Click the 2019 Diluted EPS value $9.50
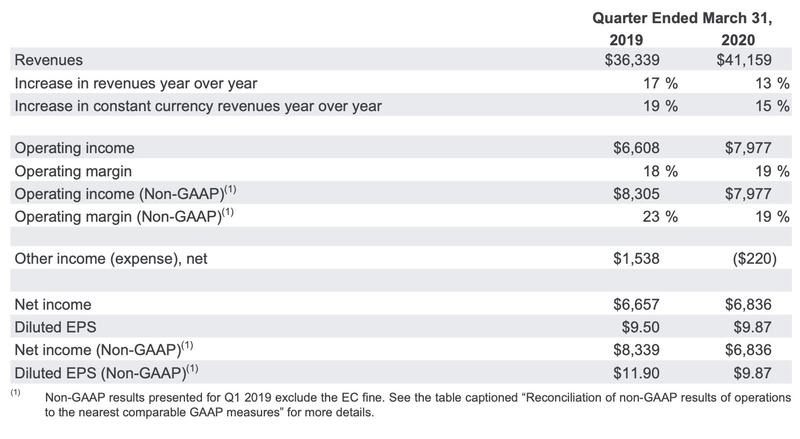The image size is (800, 439). point(639,324)
